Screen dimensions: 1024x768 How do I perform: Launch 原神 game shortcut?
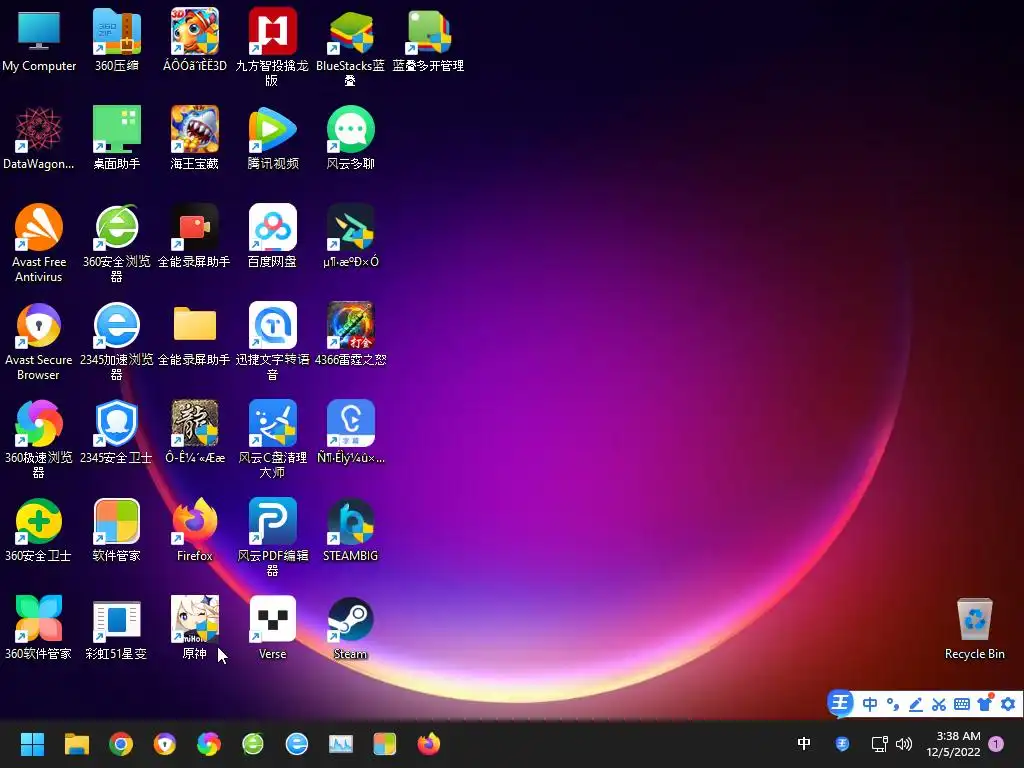point(194,627)
